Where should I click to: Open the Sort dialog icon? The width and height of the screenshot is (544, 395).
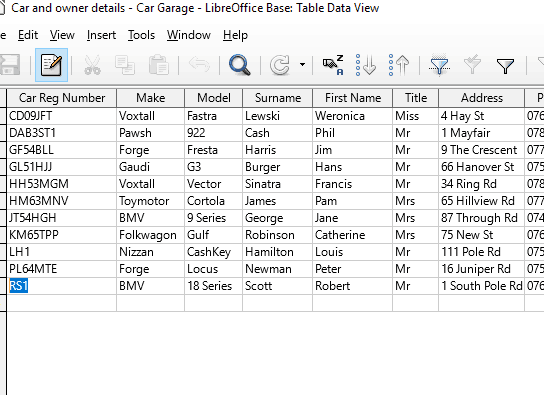coord(333,65)
